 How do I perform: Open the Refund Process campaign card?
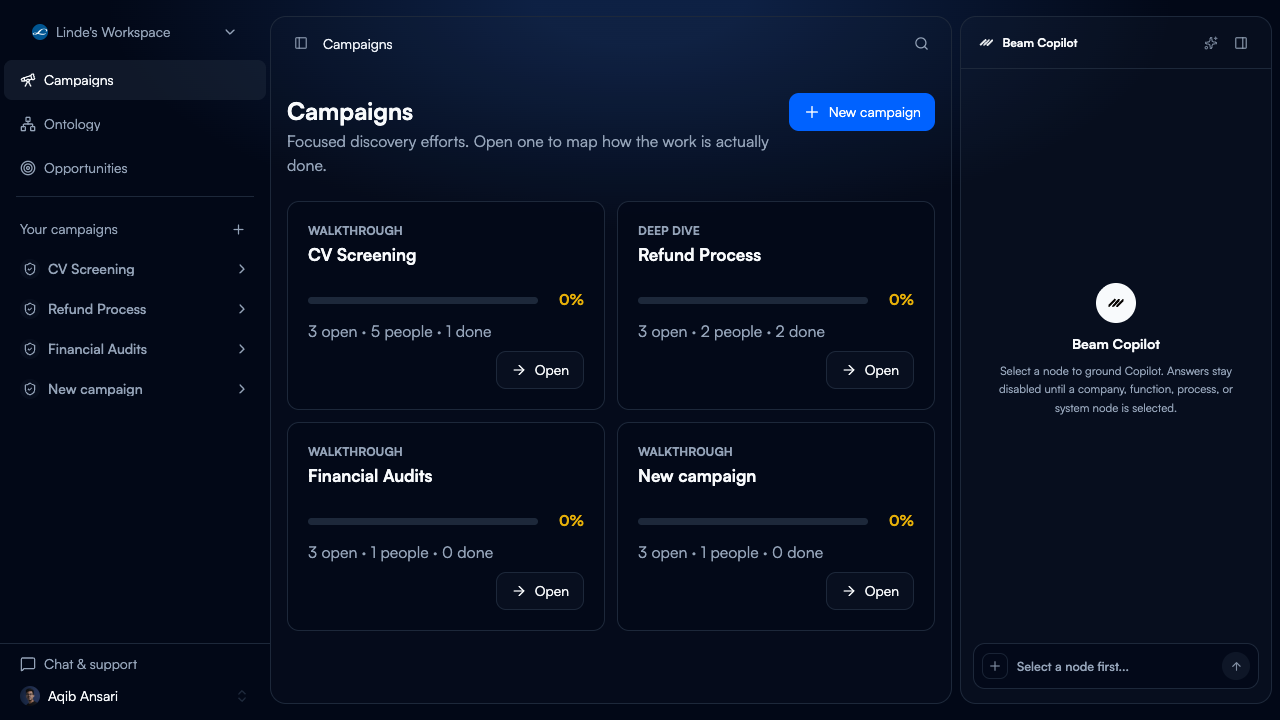click(870, 370)
